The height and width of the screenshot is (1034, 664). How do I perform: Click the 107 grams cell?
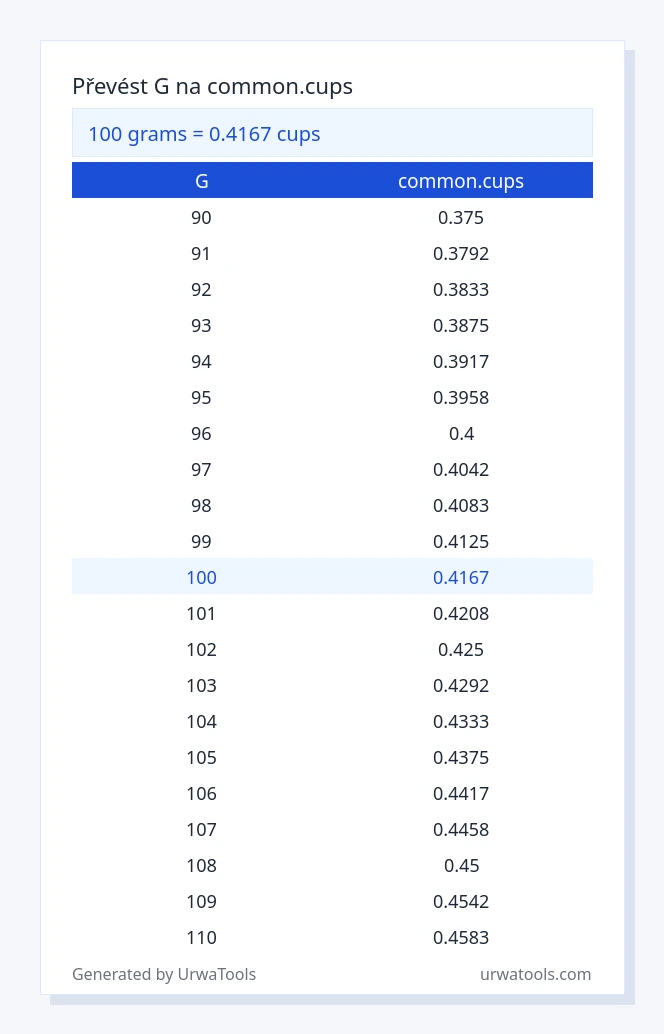click(201, 829)
